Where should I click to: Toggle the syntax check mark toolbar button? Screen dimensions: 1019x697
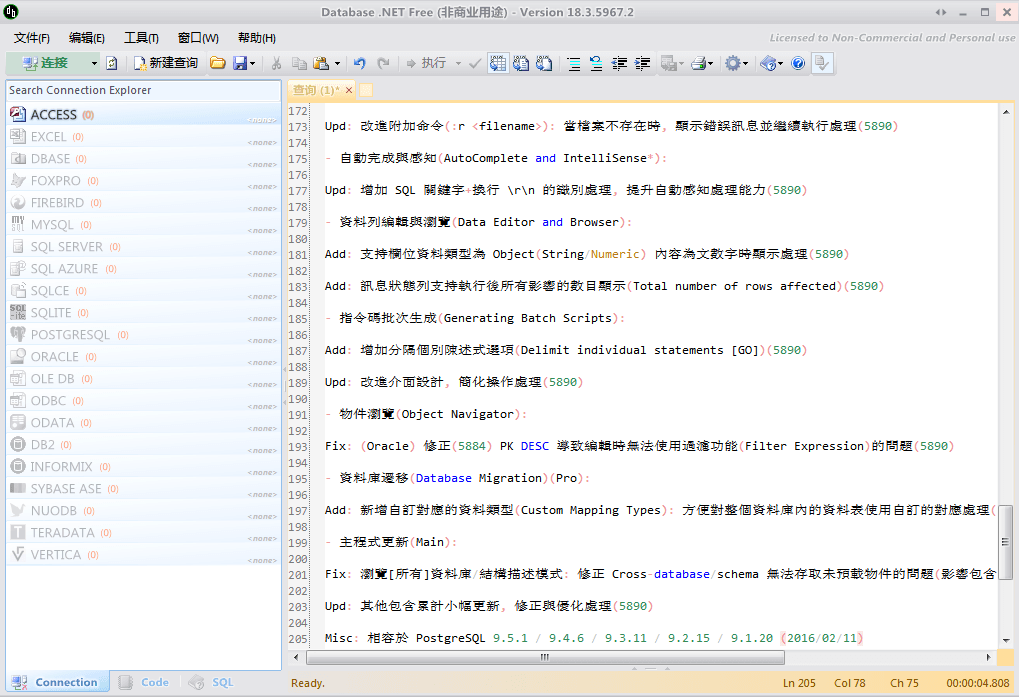475,62
